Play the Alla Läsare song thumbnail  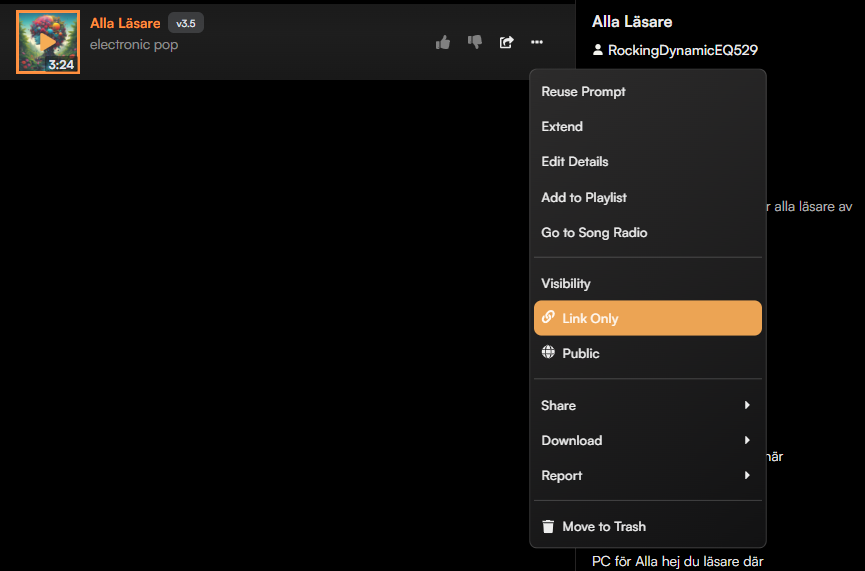tap(48, 42)
